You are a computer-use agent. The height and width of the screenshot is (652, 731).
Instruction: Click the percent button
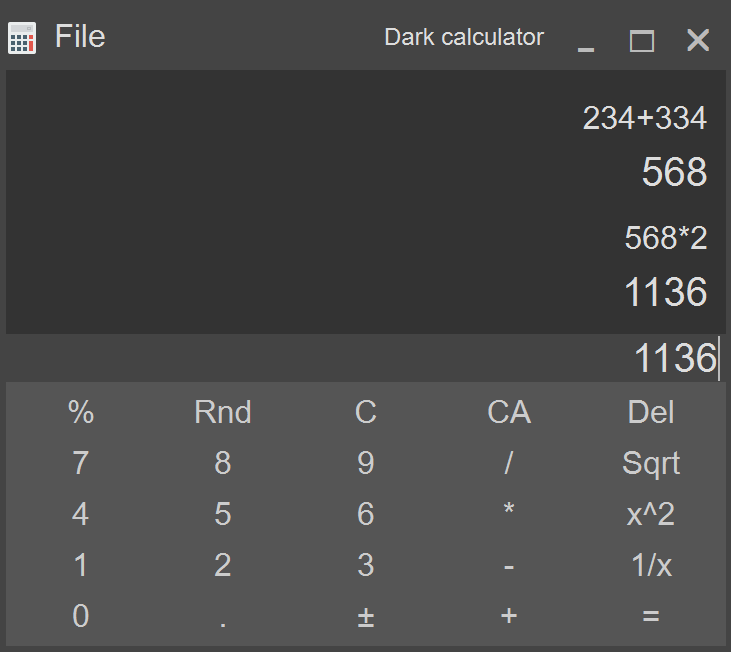pyautogui.click(x=81, y=412)
